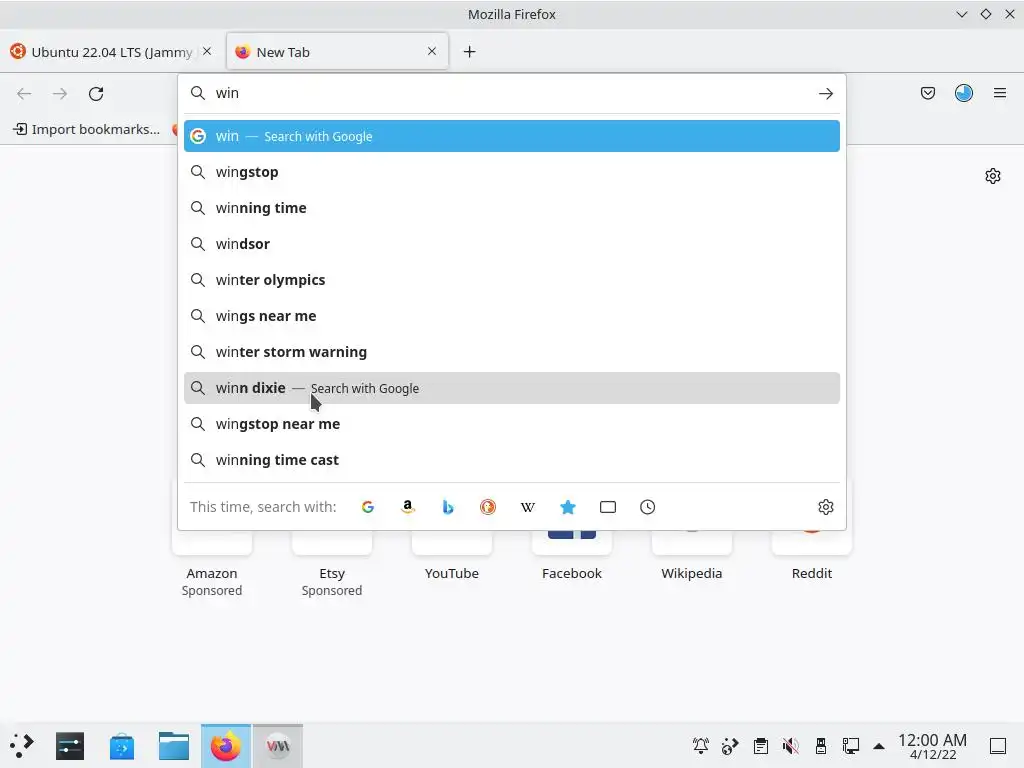Open network connections tray icon
The height and width of the screenshot is (768, 1024).
pyautogui.click(x=850, y=746)
